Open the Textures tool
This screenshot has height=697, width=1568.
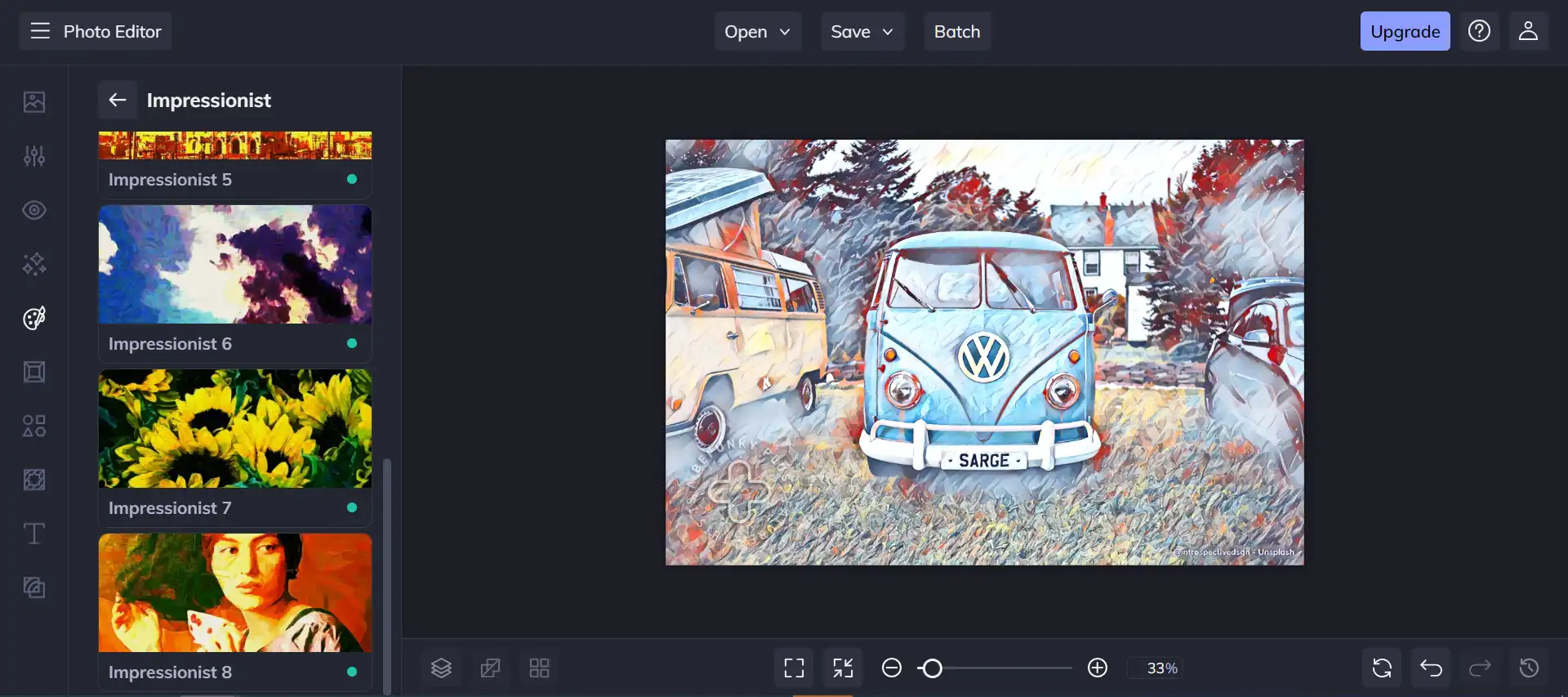(34, 480)
